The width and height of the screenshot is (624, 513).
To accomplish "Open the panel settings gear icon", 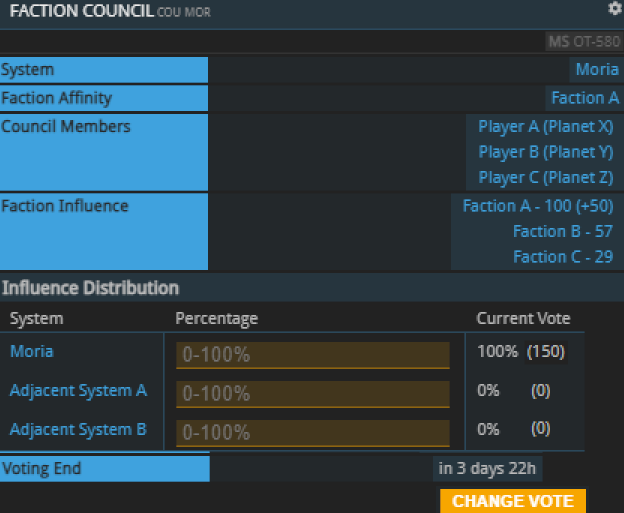I will (615, 8).
